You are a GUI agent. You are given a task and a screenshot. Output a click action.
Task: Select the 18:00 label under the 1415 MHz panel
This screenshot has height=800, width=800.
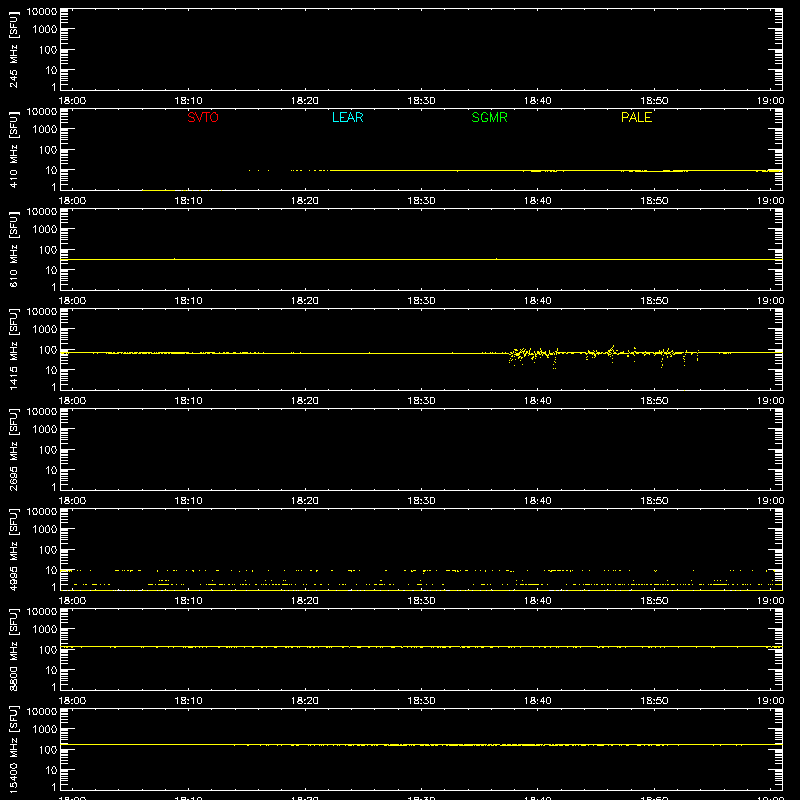point(72,401)
